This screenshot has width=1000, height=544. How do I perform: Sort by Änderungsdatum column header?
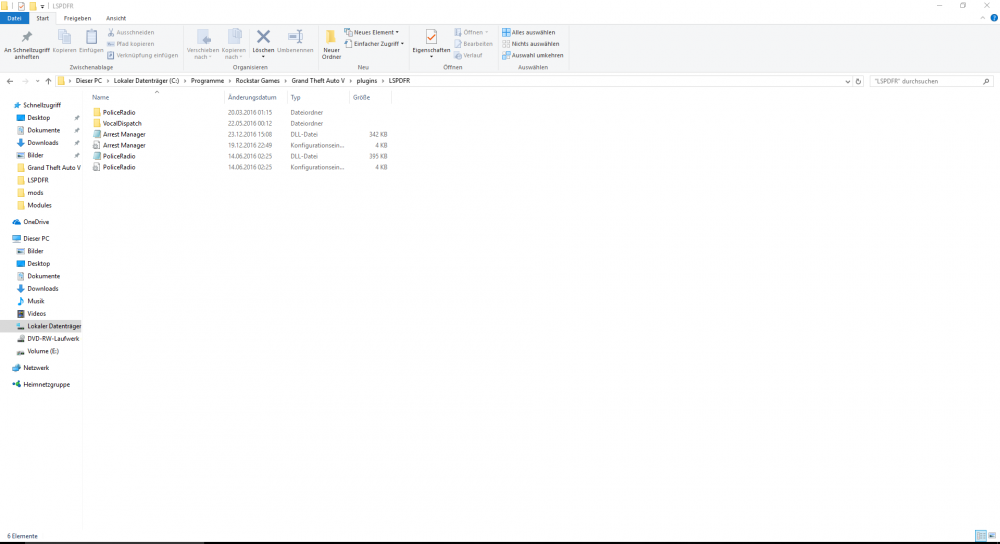(x=255, y=98)
